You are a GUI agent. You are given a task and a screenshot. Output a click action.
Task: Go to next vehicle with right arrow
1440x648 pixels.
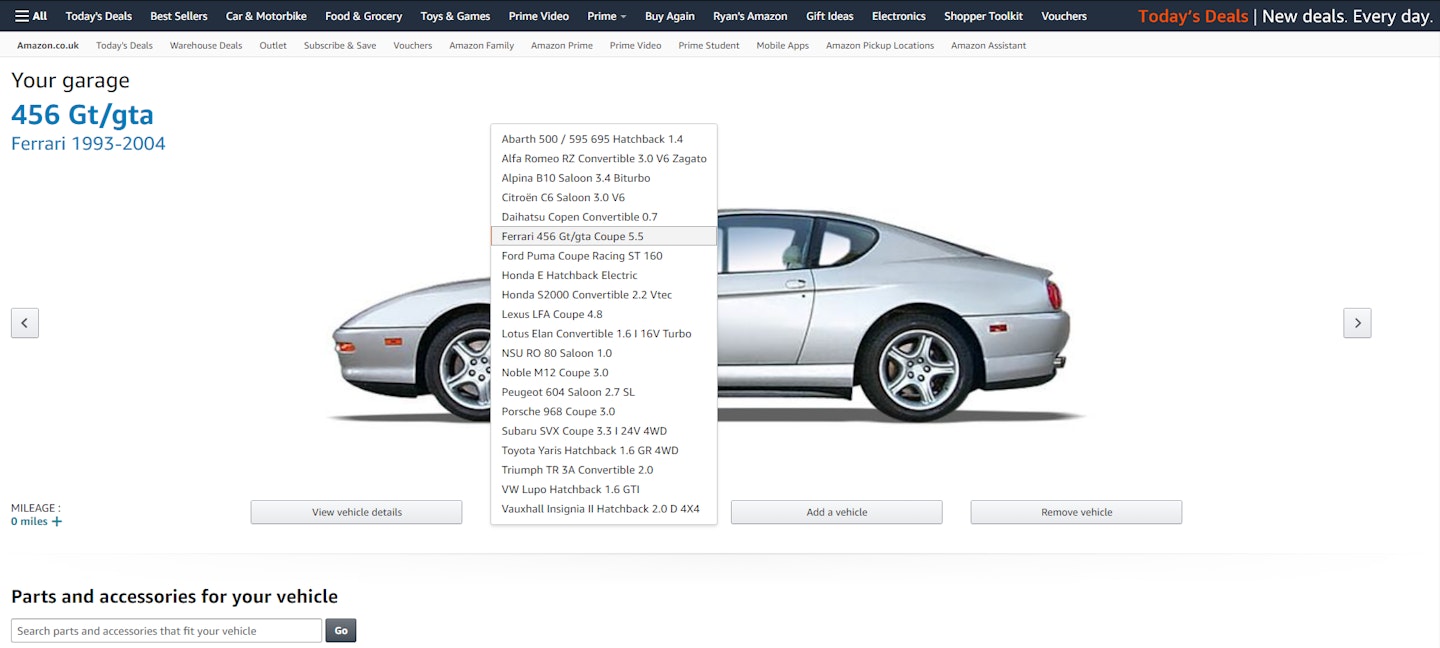pyautogui.click(x=1357, y=323)
